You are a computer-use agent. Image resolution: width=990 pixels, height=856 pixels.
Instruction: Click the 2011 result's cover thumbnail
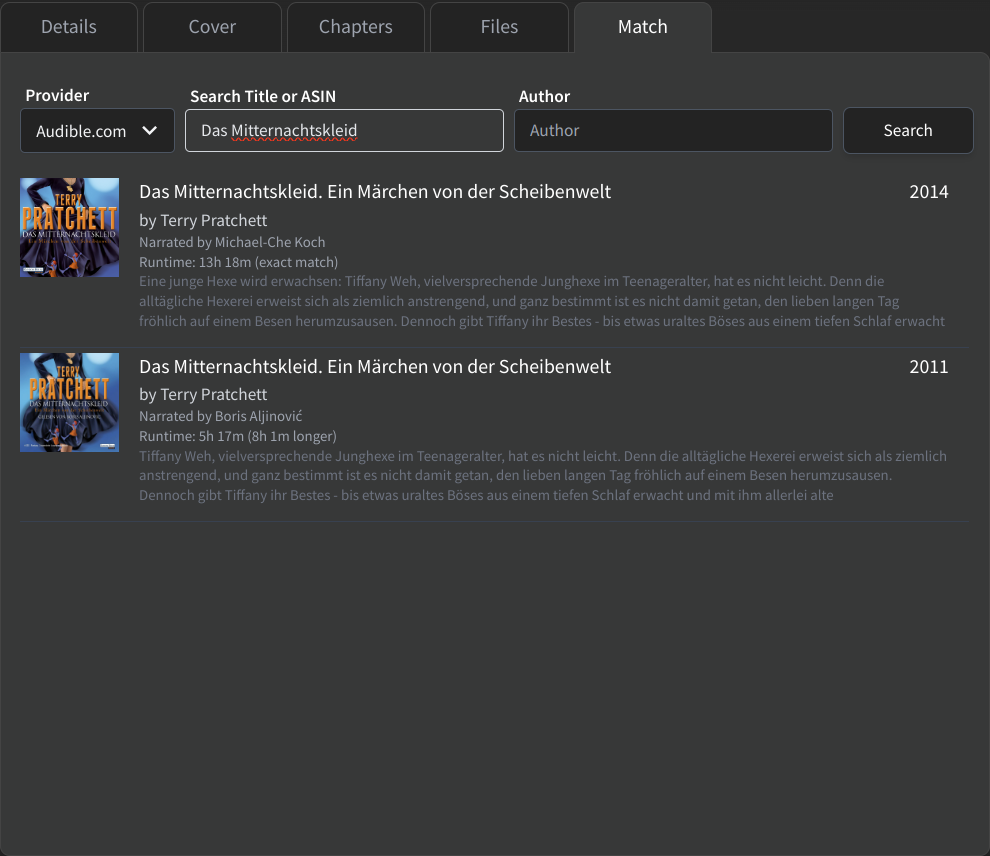pyautogui.click(x=70, y=402)
